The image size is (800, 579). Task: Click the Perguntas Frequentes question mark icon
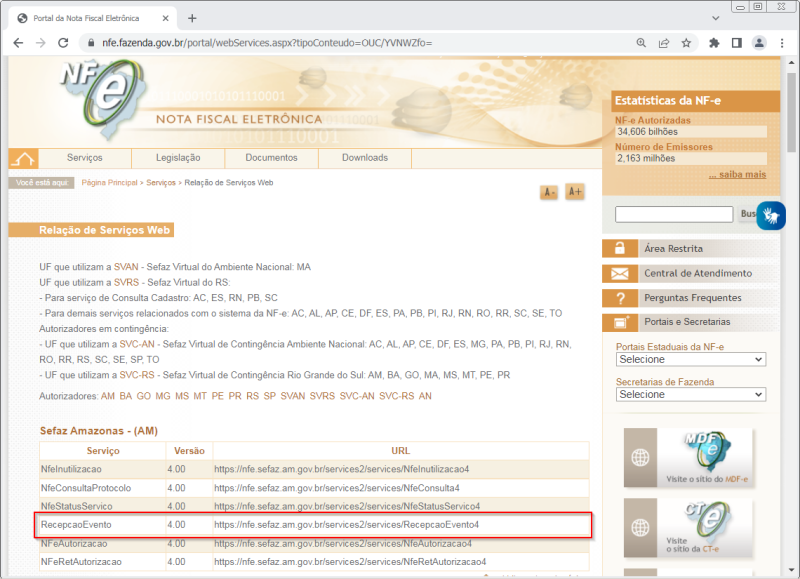(x=622, y=298)
